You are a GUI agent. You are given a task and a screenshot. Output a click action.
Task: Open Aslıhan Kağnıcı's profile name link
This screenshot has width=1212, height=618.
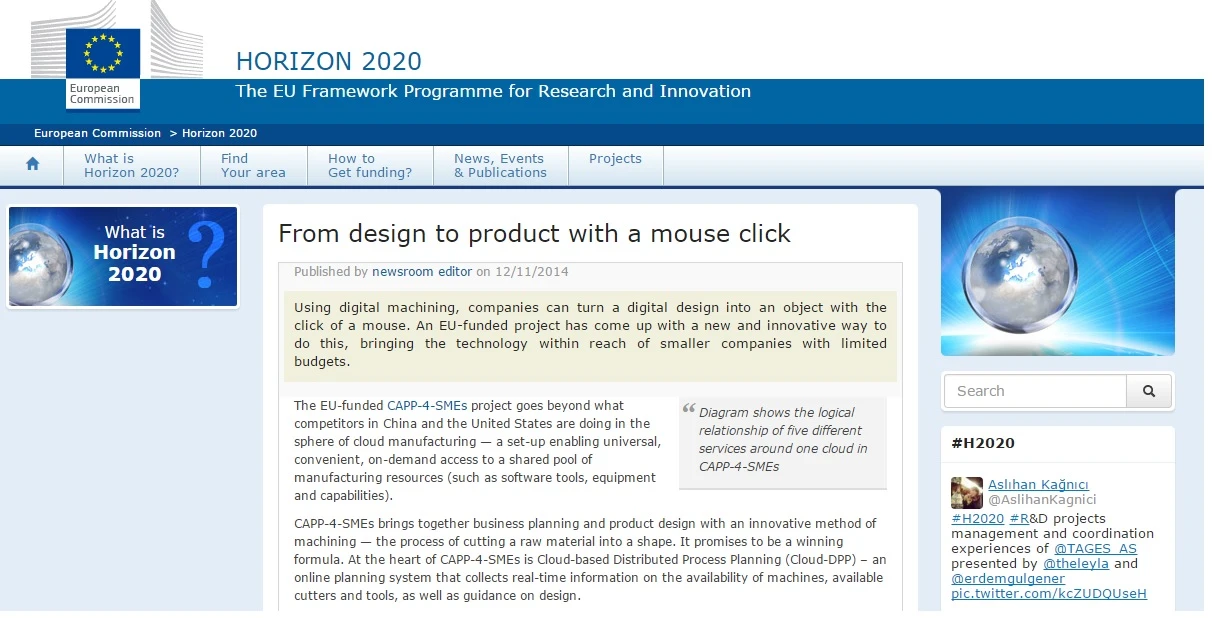pyautogui.click(x=1039, y=485)
